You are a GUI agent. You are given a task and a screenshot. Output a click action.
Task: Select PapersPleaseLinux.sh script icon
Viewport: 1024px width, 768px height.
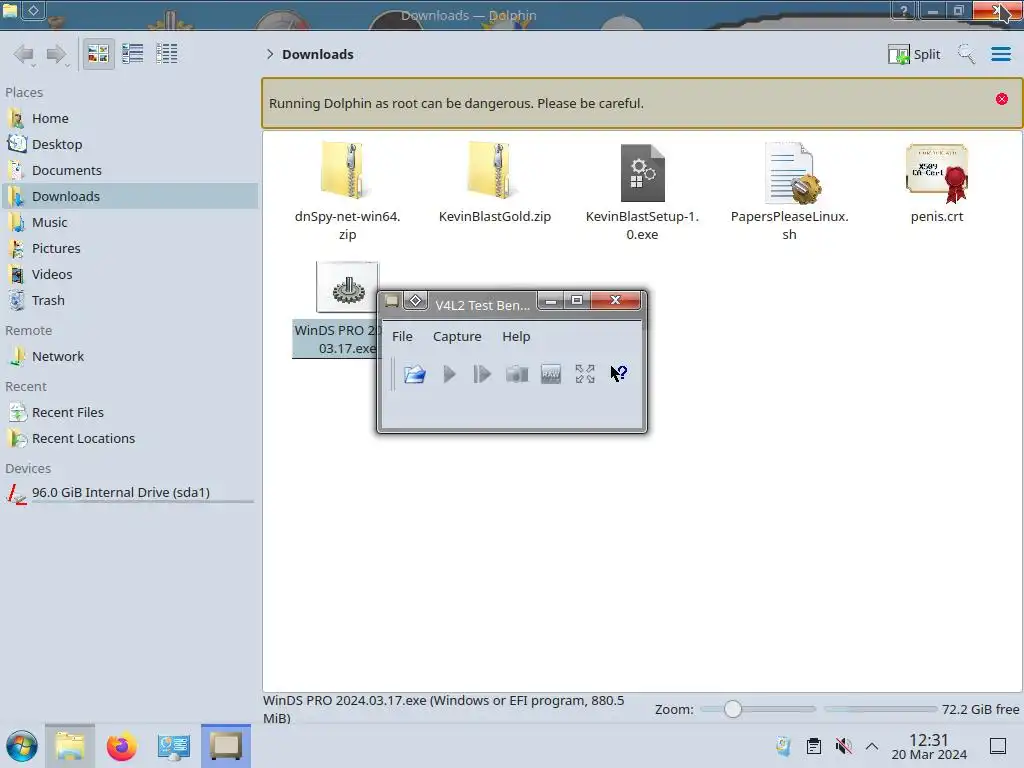click(791, 172)
